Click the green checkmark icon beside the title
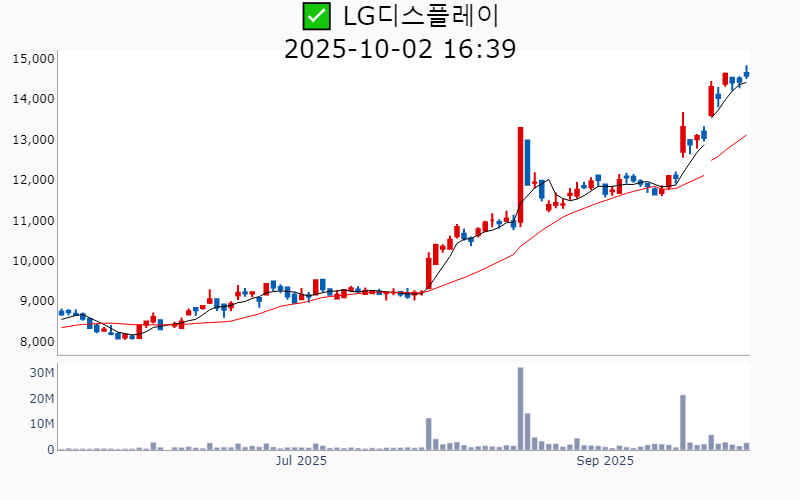Viewport: 800px width, 500px height. tap(316, 16)
